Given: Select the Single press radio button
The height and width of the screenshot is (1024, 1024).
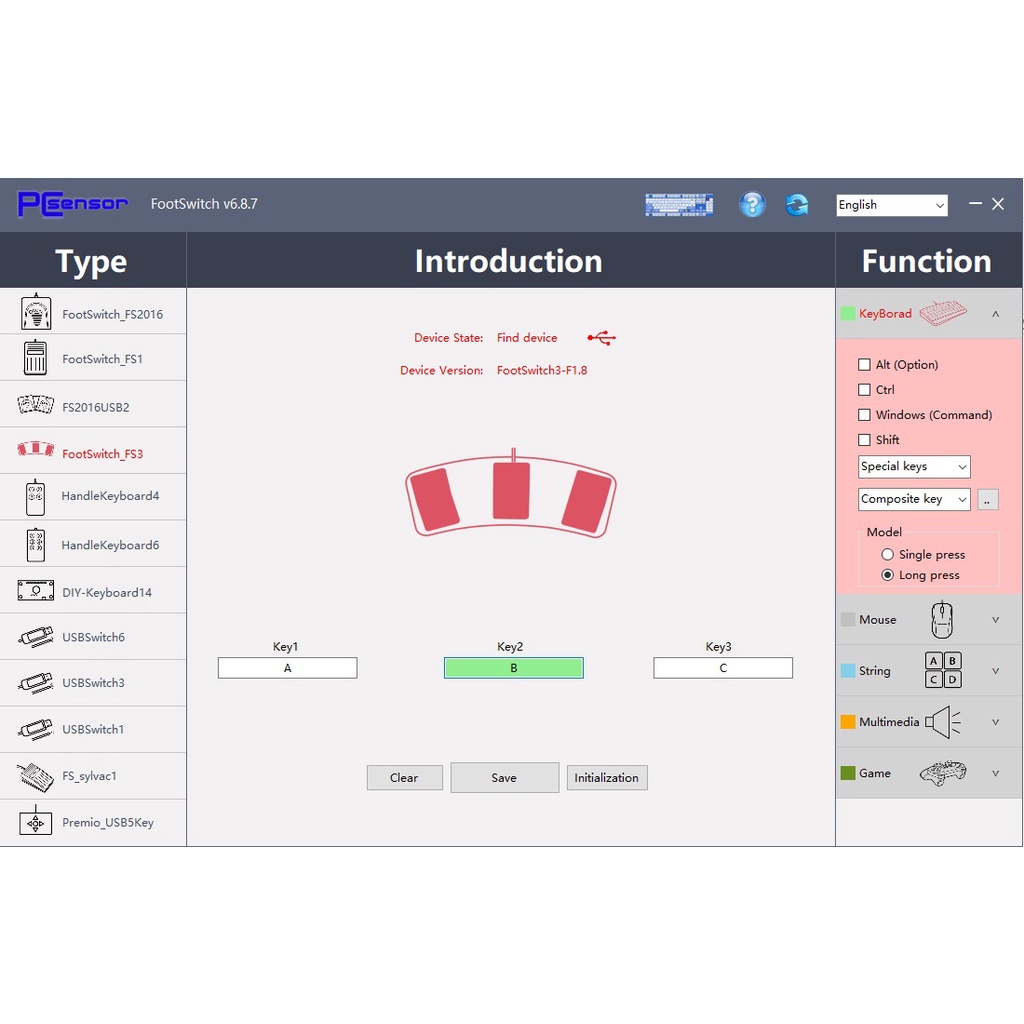Looking at the screenshot, I should click(x=887, y=555).
